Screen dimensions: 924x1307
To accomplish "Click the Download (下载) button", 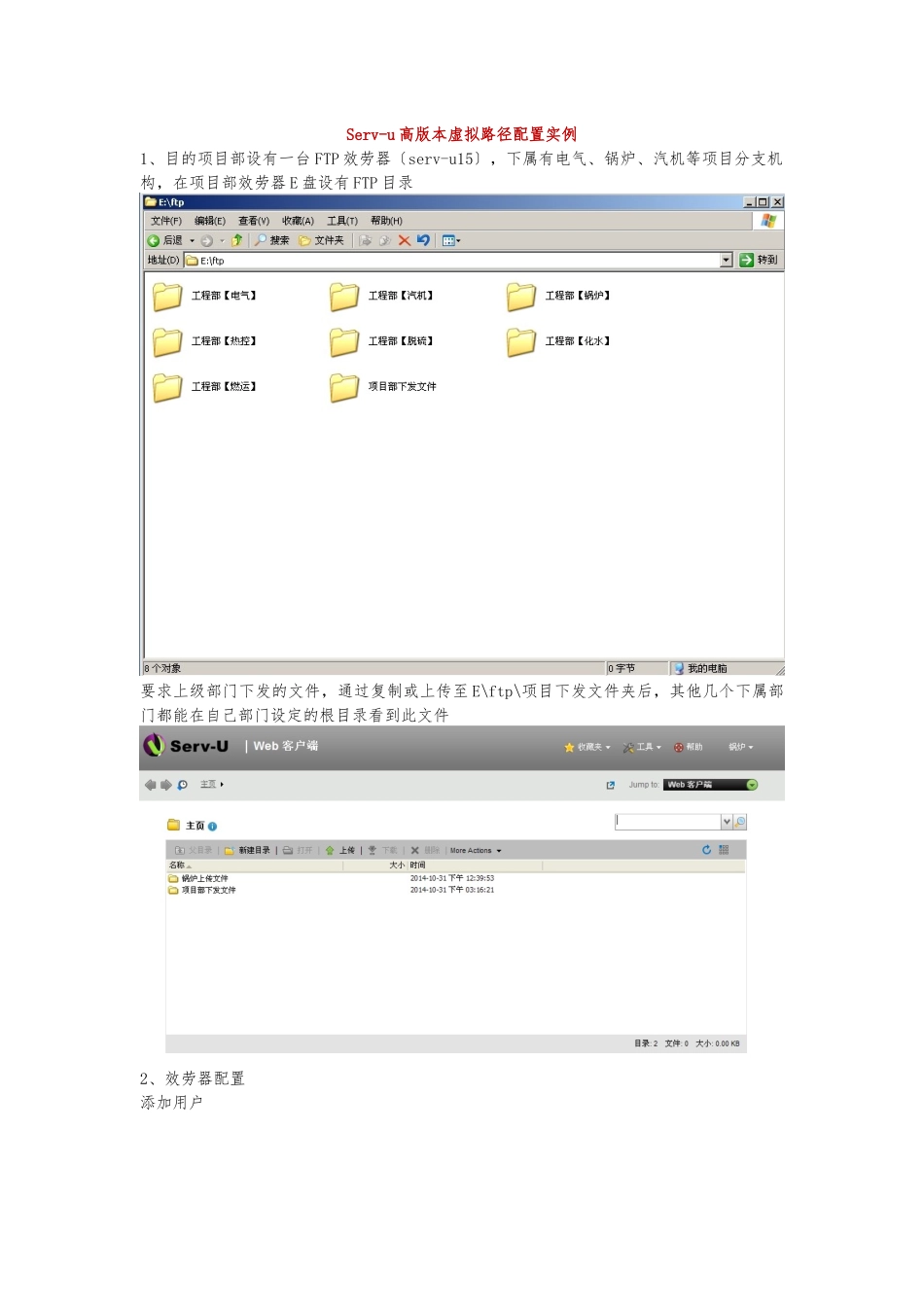I will (x=382, y=850).
